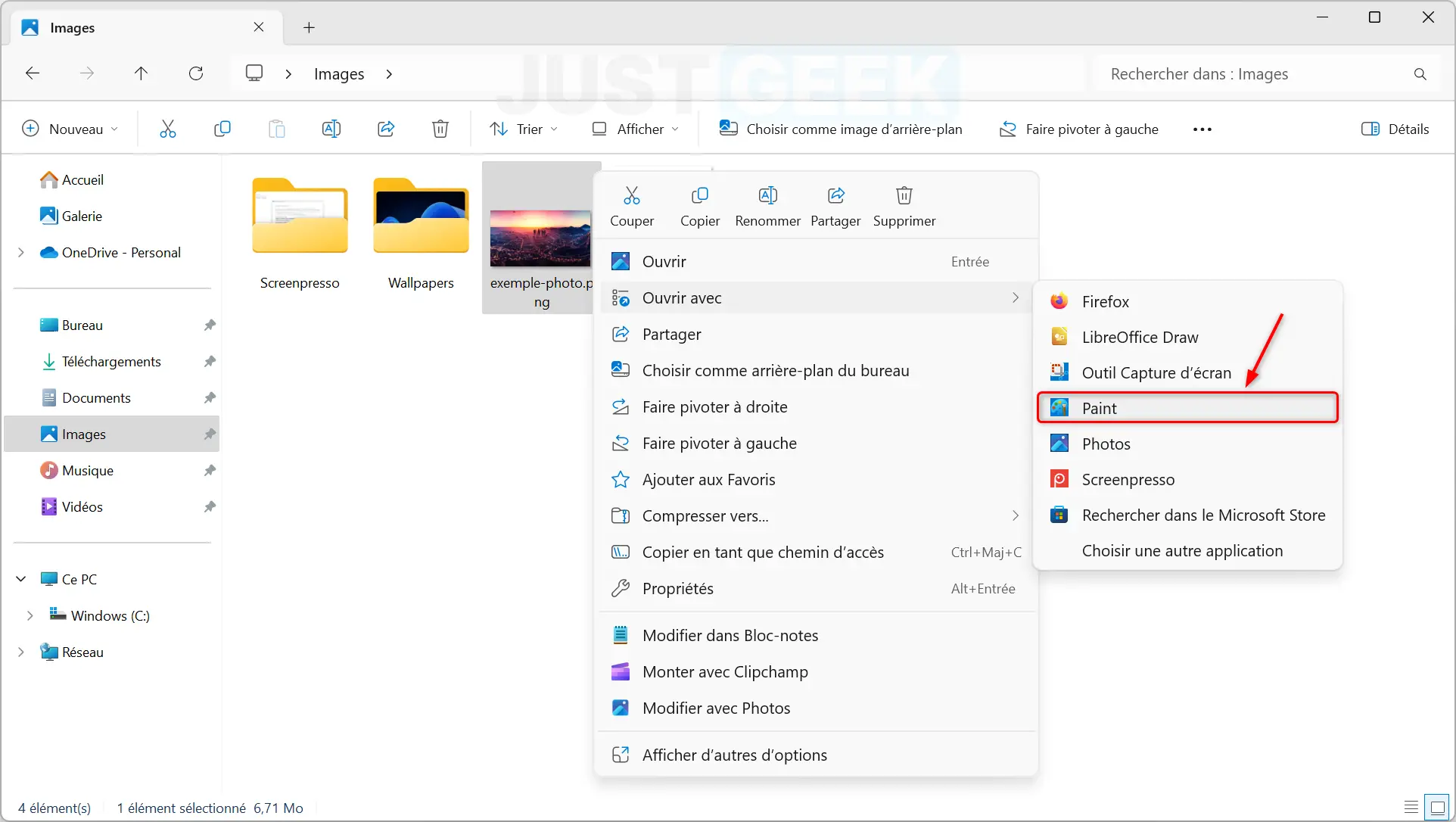The image size is (1456, 822).
Task: Select Rechercher dans le Microsoft Store
Action: click(x=1188, y=515)
